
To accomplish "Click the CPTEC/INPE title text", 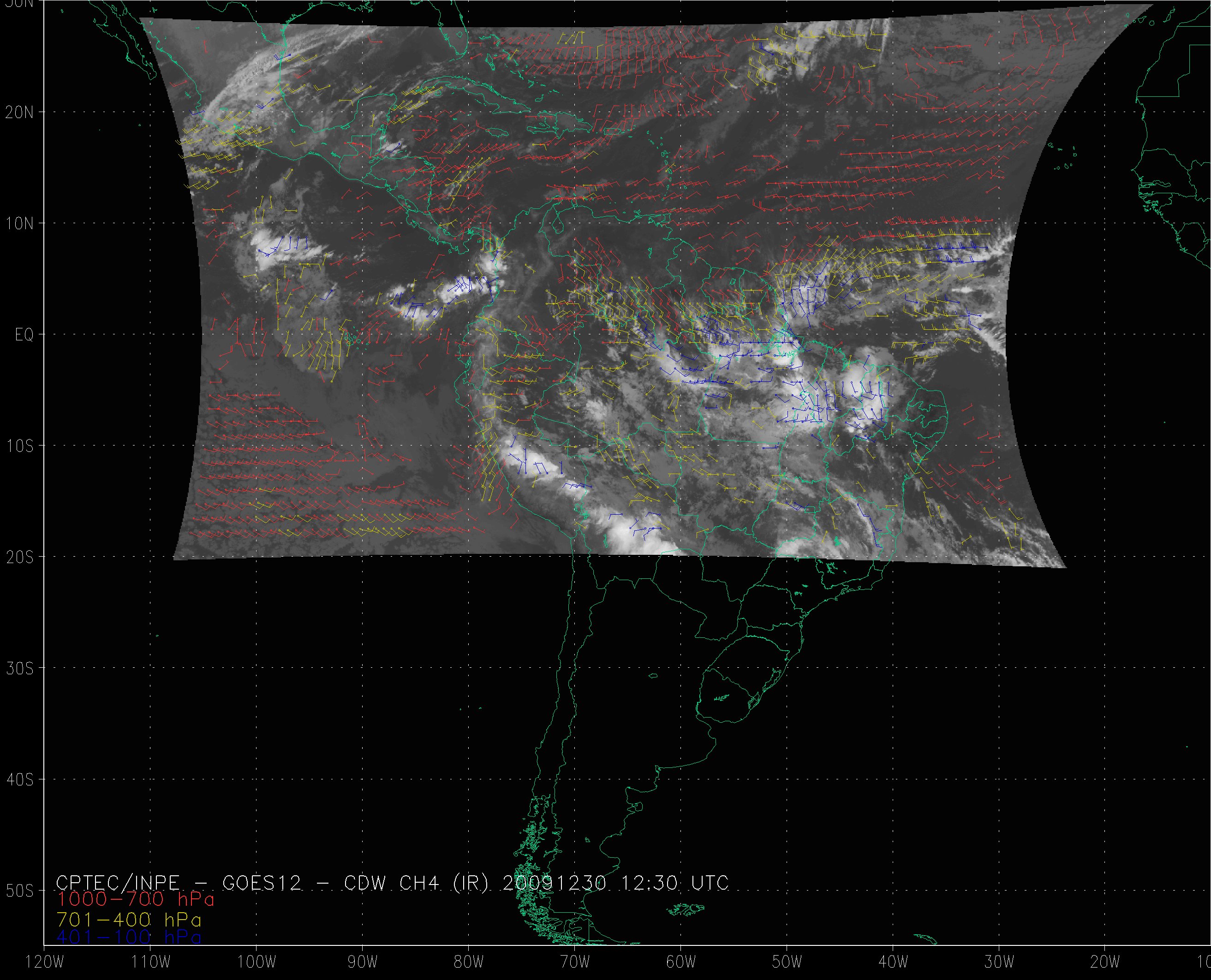I will click(118, 883).
